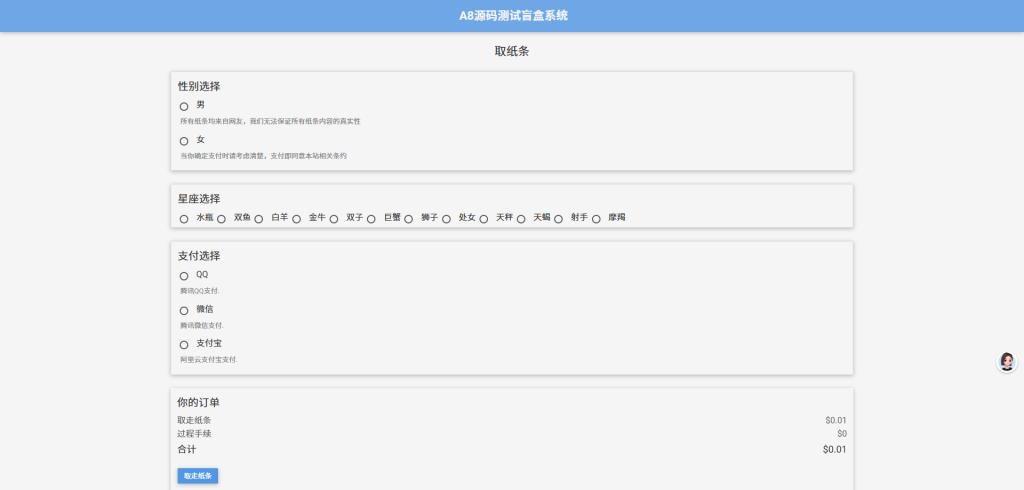Click the 星座选择 section heading

pyautogui.click(x=199, y=199)
